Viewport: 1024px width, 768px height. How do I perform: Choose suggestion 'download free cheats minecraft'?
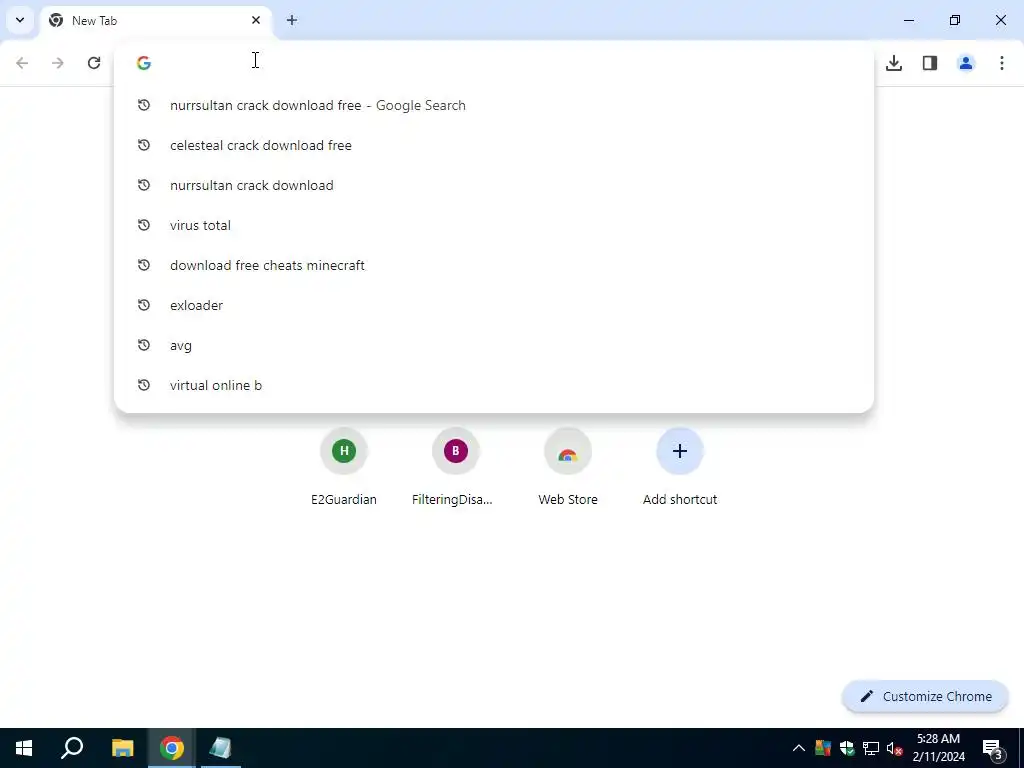point(494,265)
